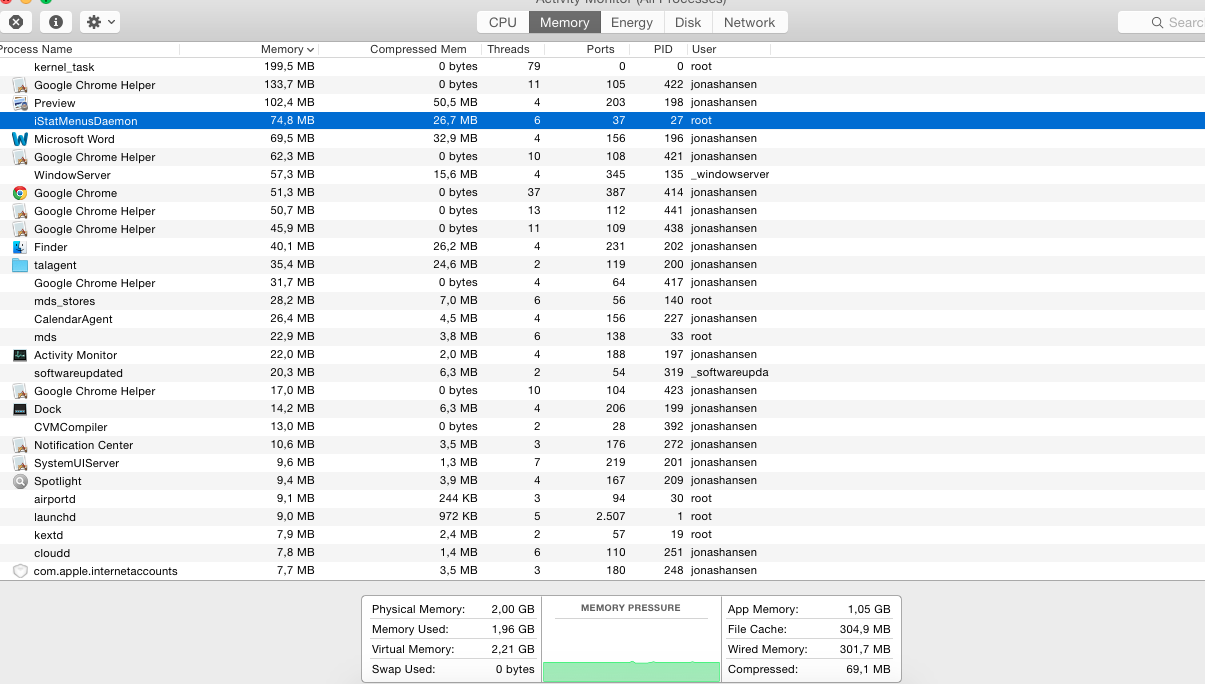Click the Virtual Memory 2,21 GB value
The image size is (1205, 684).
coord(512,649)
